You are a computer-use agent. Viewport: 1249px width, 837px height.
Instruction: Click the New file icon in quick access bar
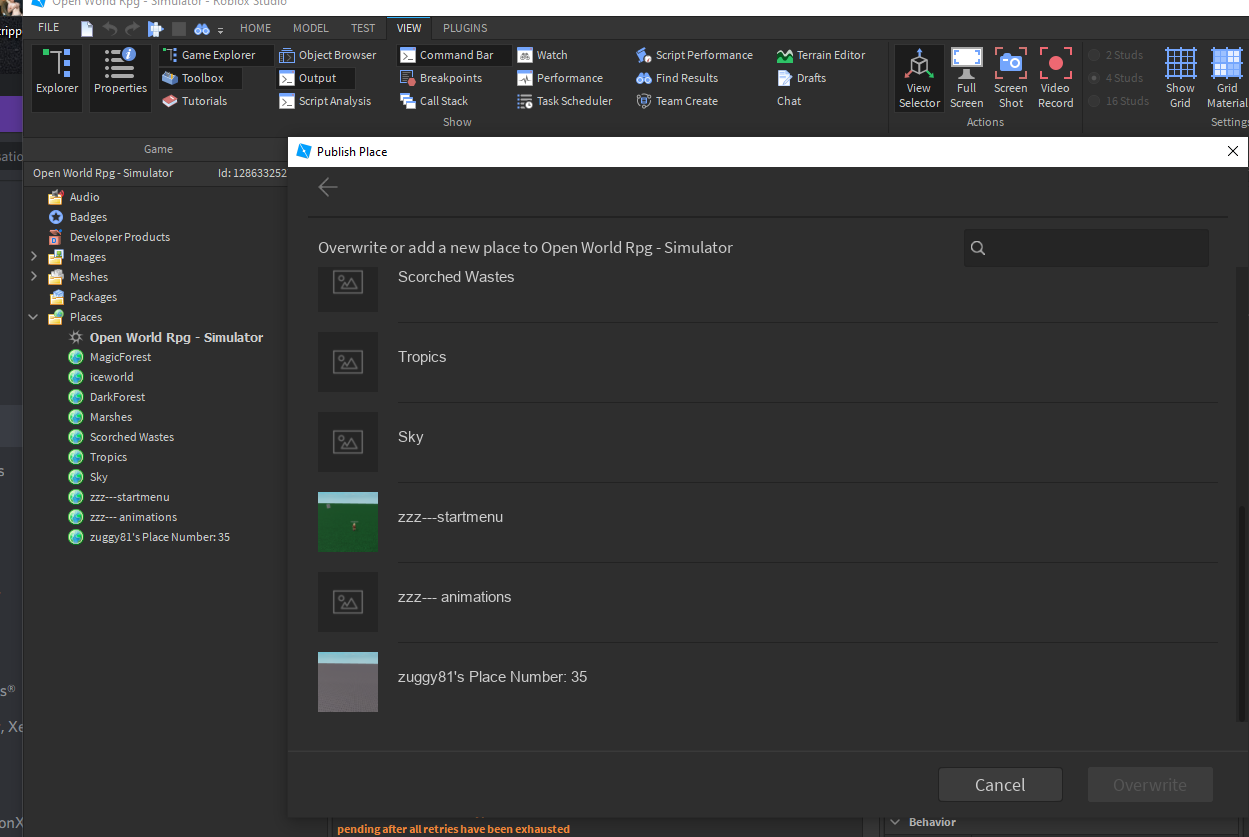tap(87, 29)
